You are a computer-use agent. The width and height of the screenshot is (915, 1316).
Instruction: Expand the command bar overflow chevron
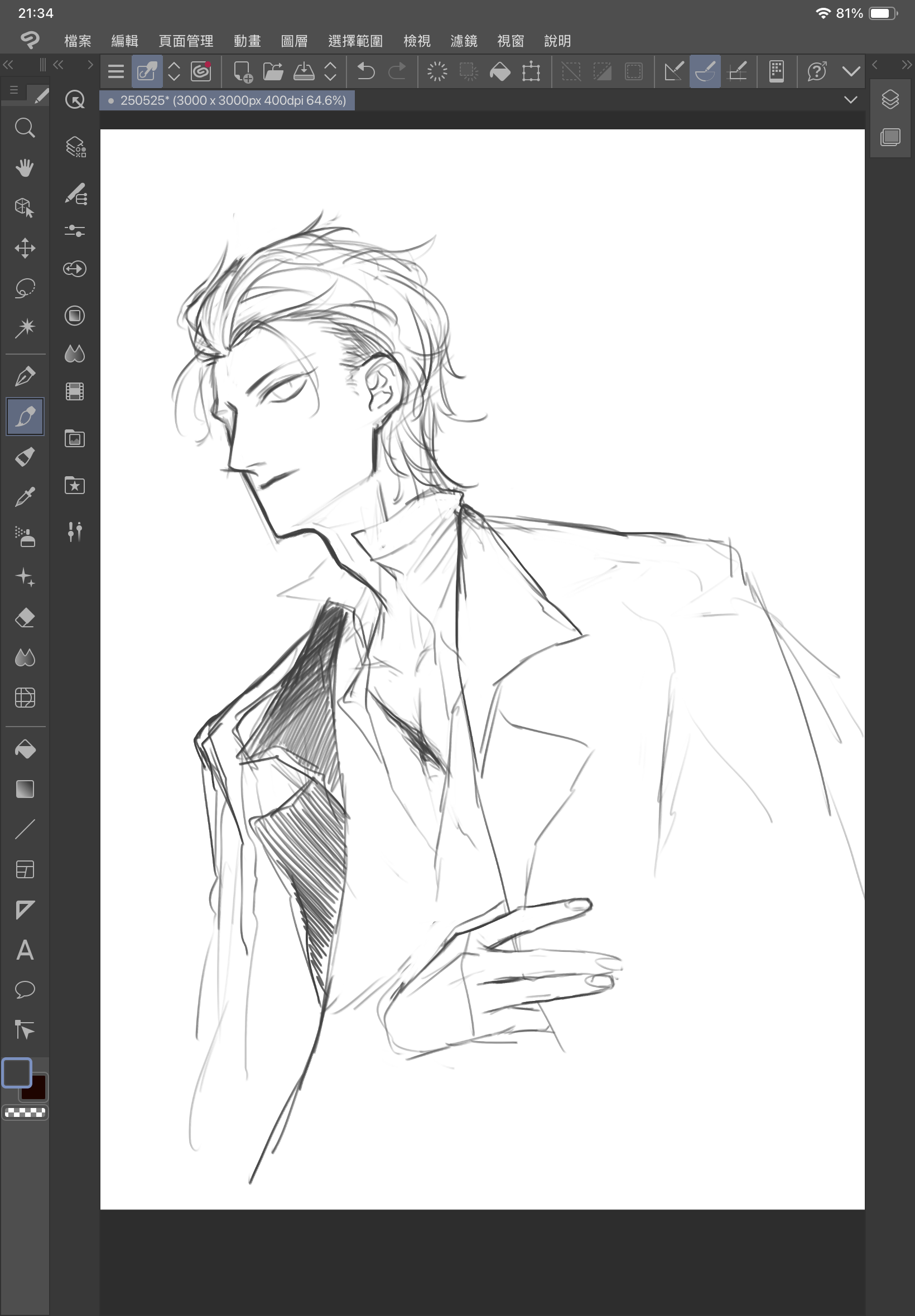(851, 71)
